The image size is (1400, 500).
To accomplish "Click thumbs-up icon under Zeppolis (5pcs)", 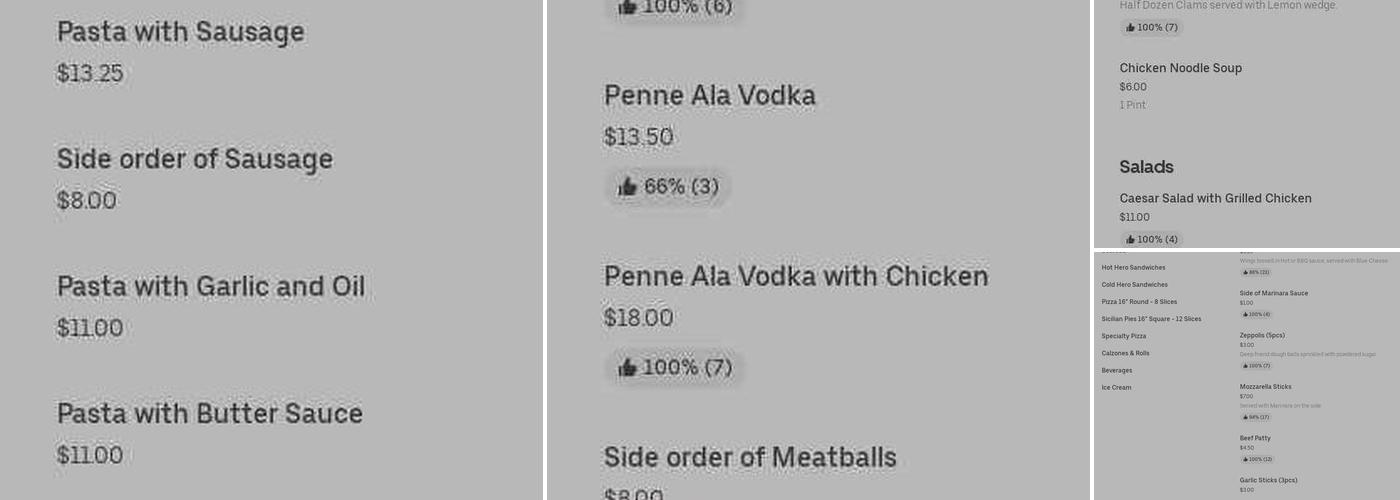I will click(1245, 366).
